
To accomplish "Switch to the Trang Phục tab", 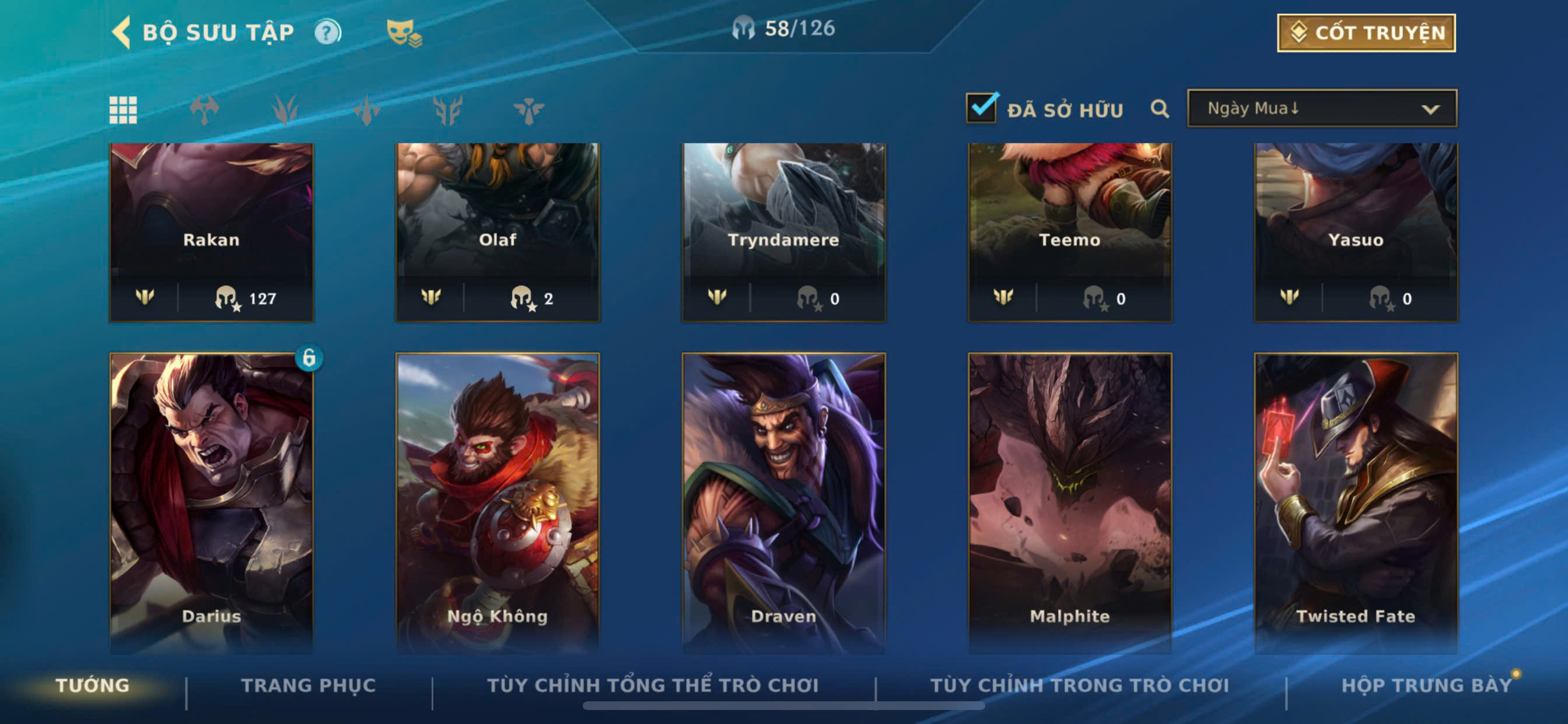I will (308, 685).
